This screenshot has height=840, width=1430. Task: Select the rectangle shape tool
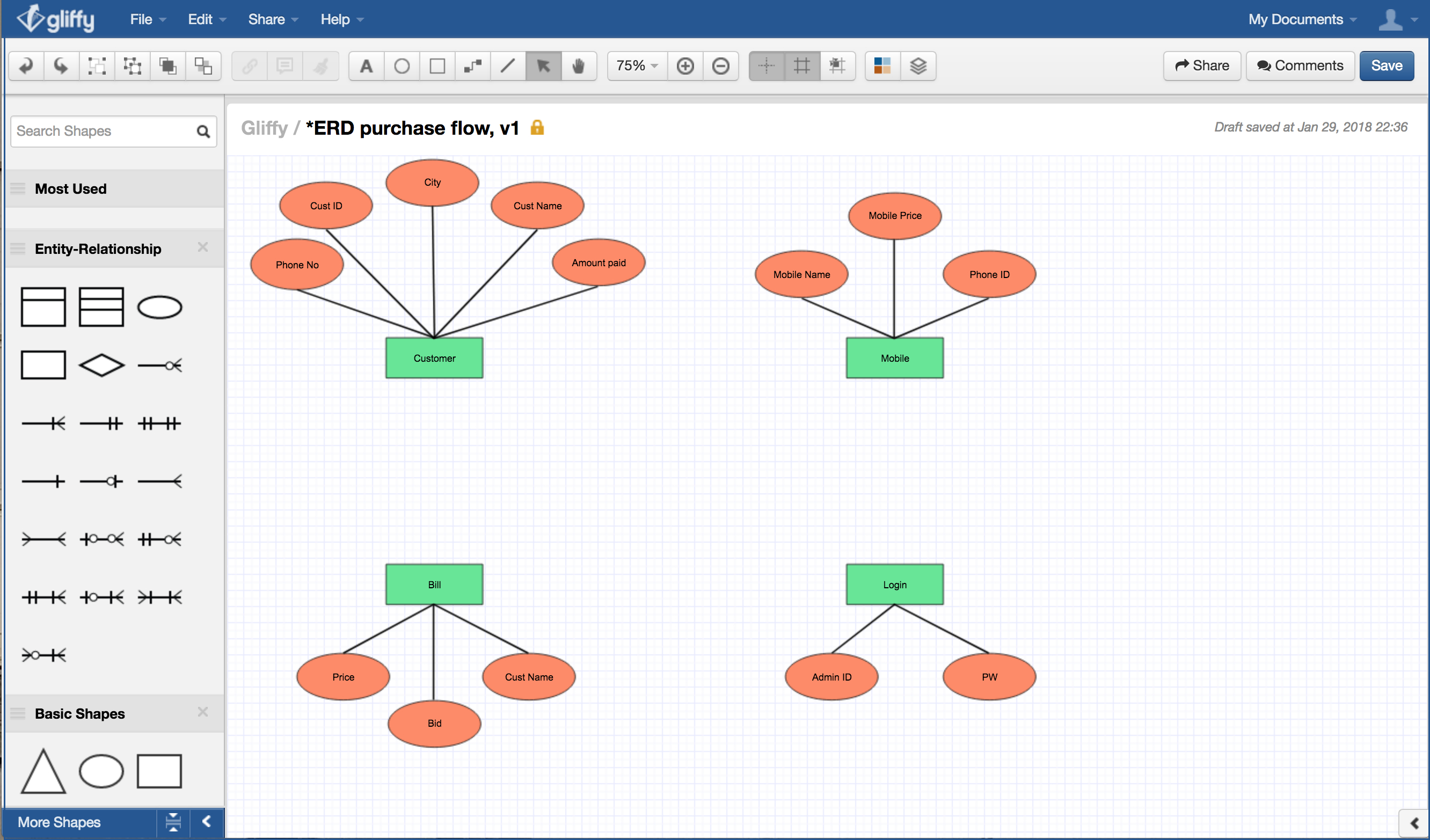click(x=437, y=65)
